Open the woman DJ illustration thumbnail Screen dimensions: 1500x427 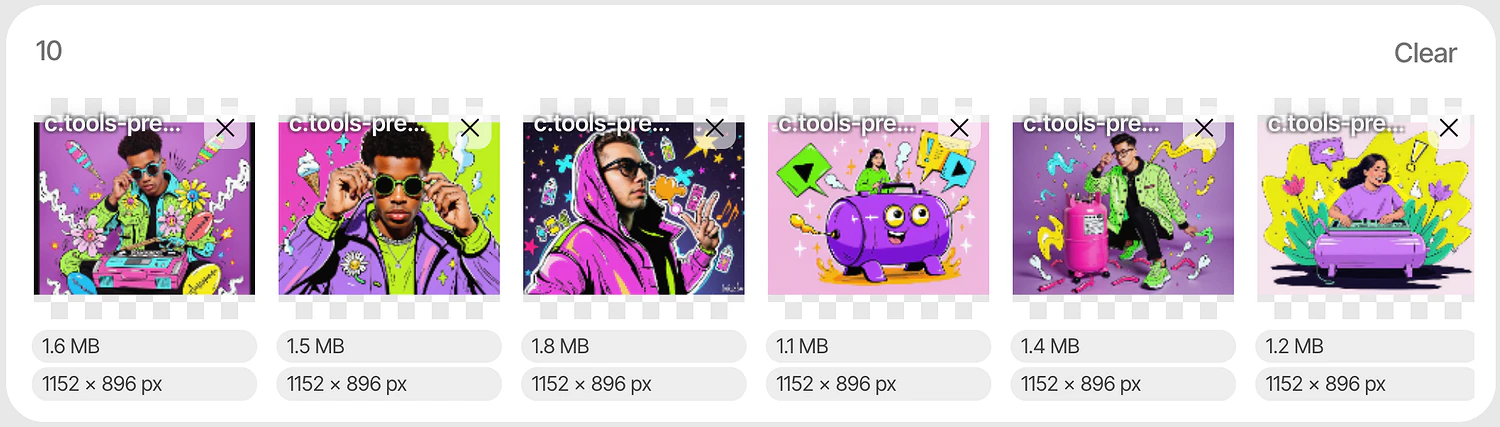tap(1366, 208)
